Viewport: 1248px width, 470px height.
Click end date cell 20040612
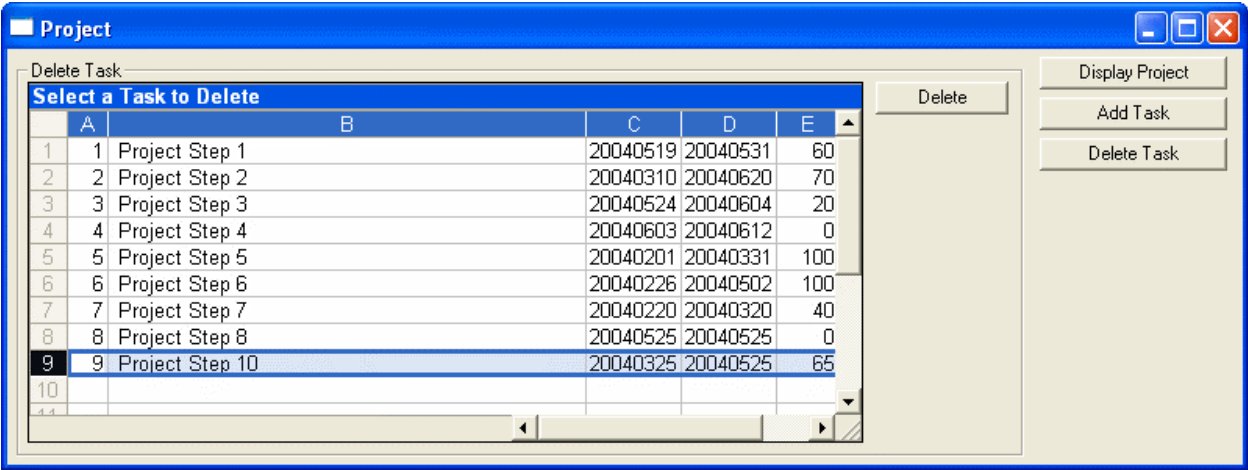coord(728,231)
